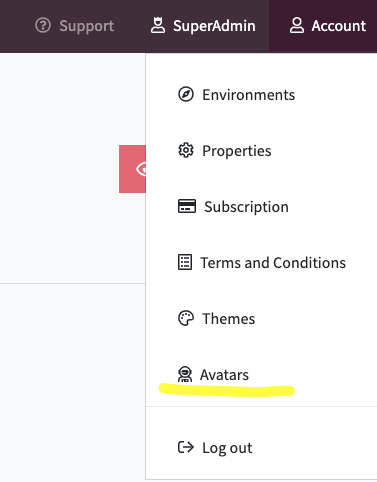Click the Properties gear icon
The image size is (377, 482).
click(186, 150)
